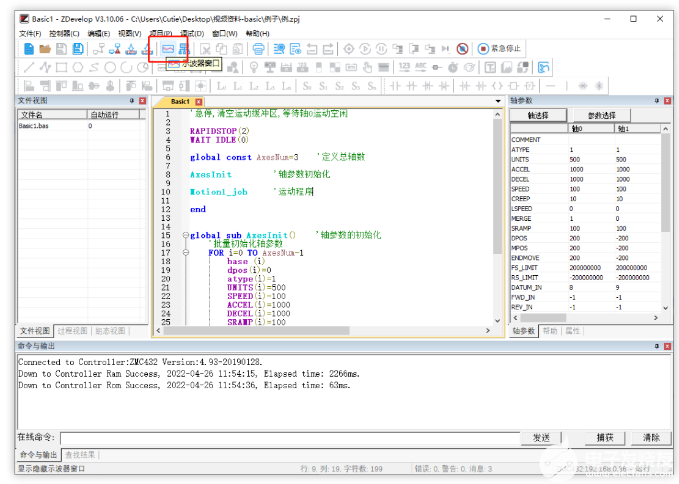The width and height of the screenshot is (679, 484).
Task: Collapse the AxesInit sub code fold
Action: tap(183, 235)
